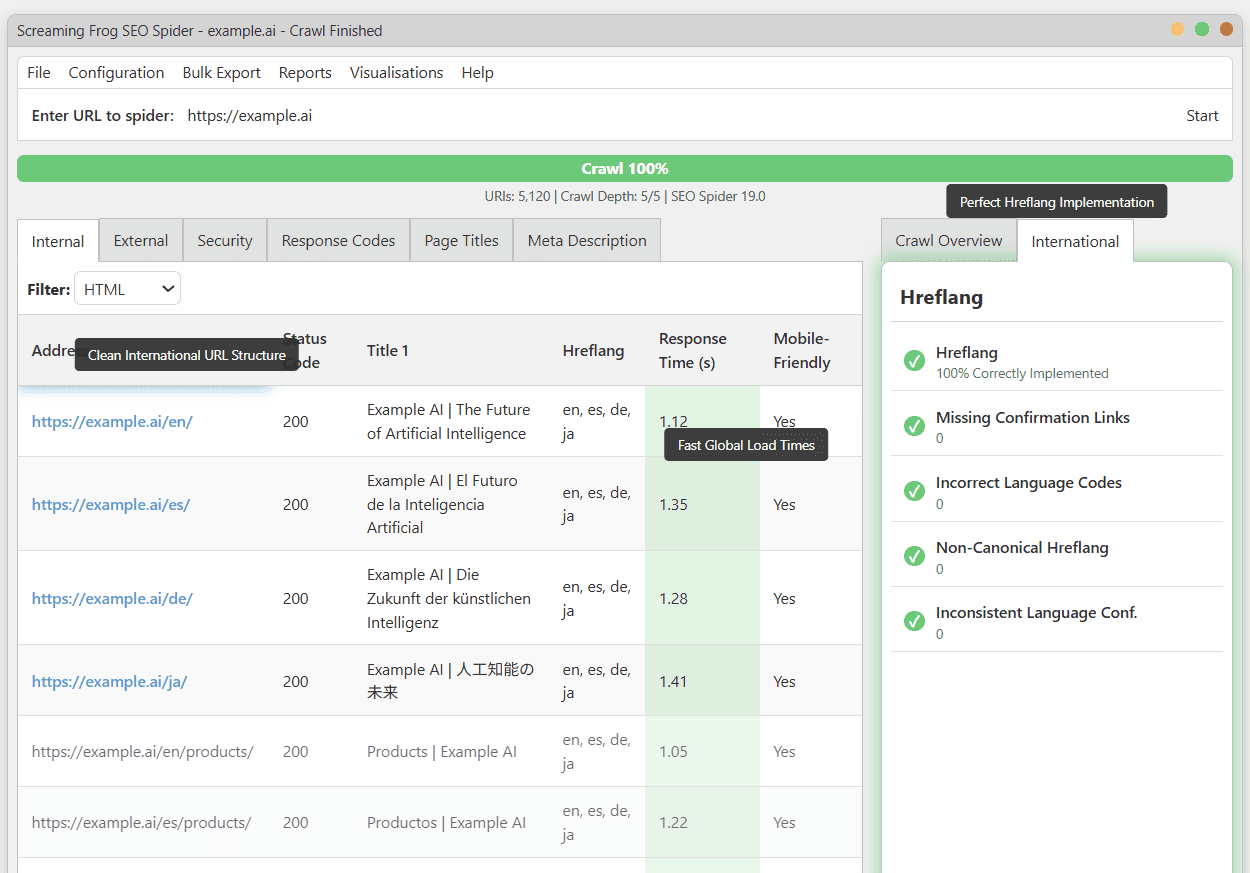Screen dimensions: 1250x873
Task: Open the https://example.ai/es/ address link
Action: (111, 505)
